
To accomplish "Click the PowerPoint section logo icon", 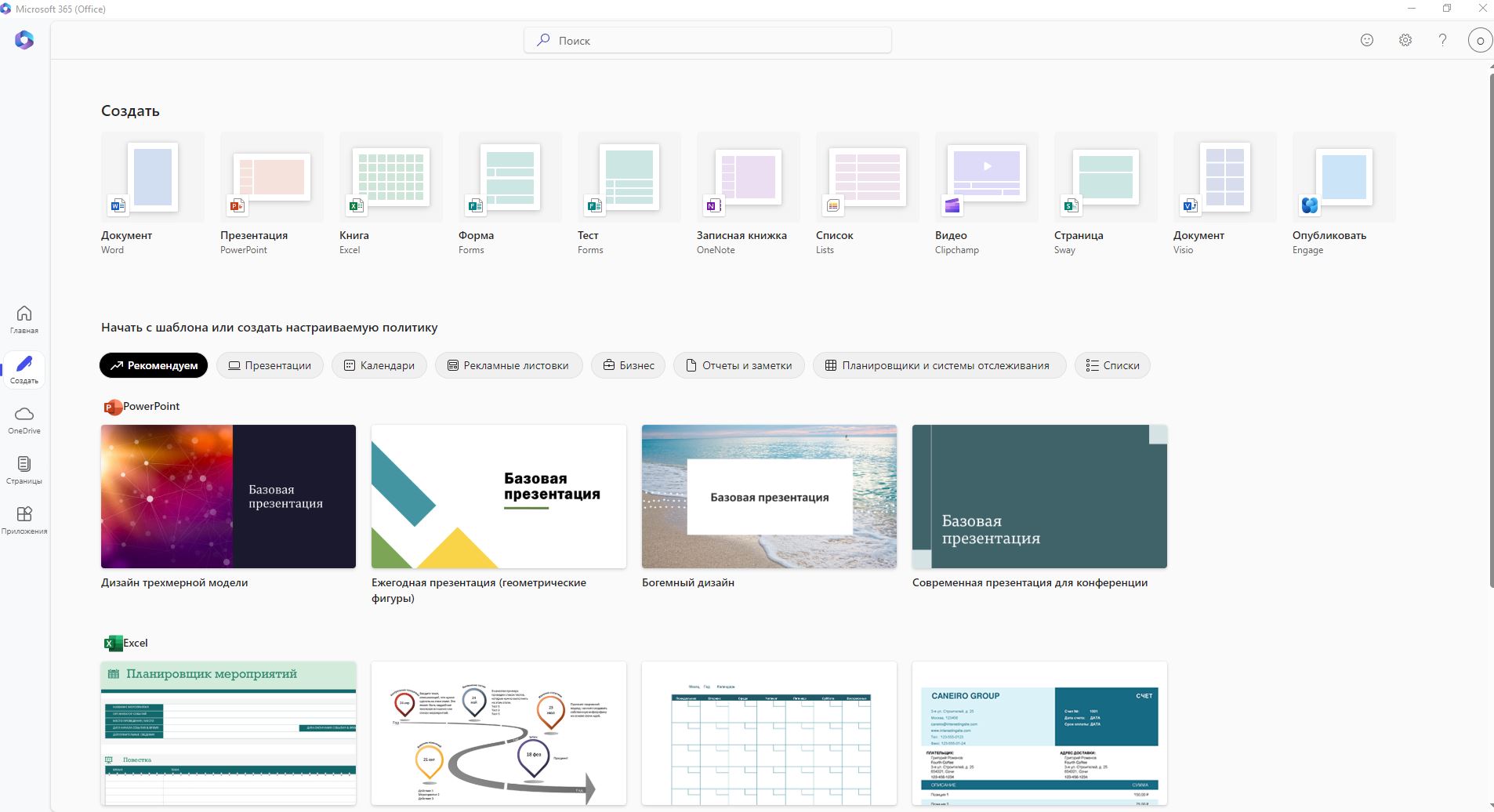I will [x=113, y=407].
